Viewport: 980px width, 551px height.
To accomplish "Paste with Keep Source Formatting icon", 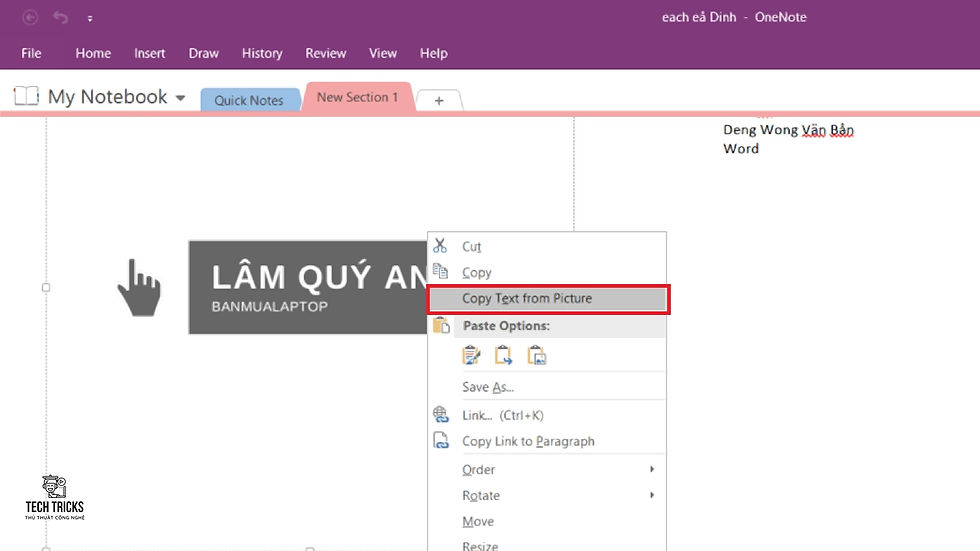I will pyautogui.click(x=471, y=355).
